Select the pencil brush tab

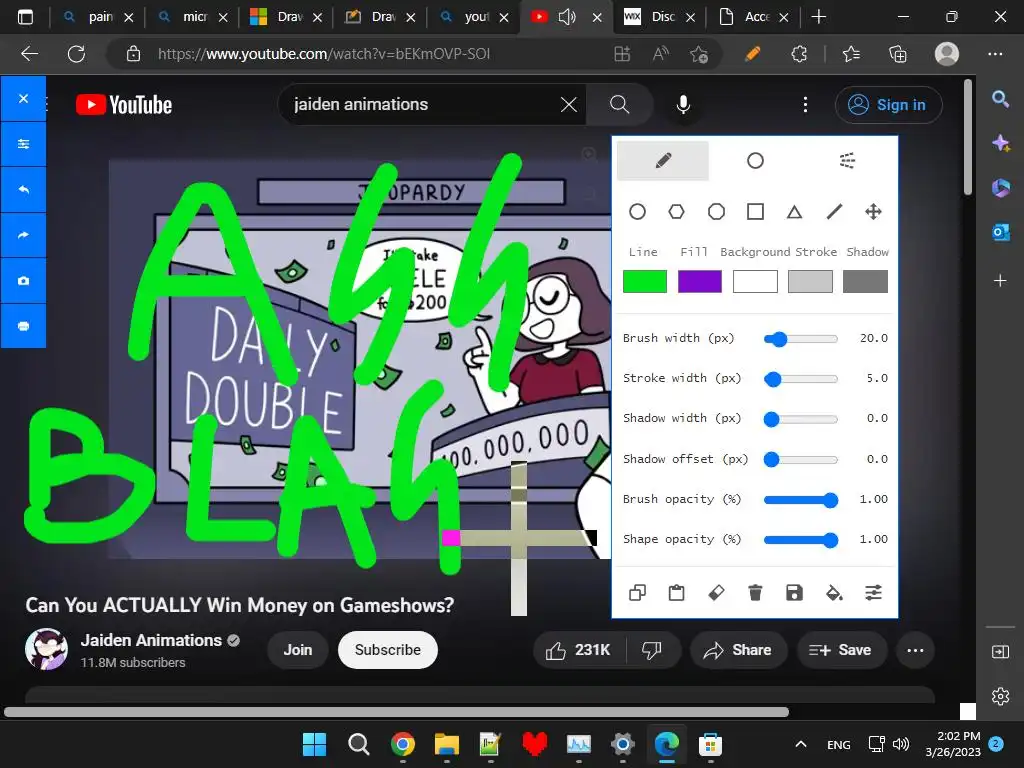click(x=663, y=161)
